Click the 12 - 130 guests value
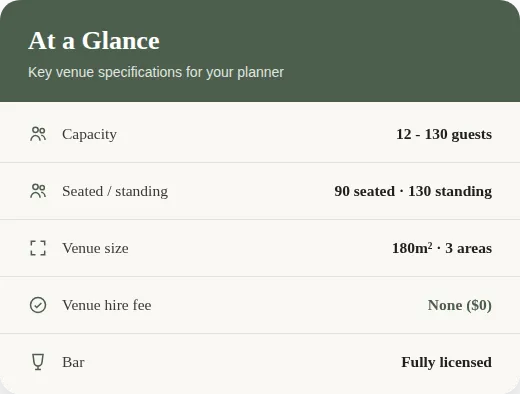 [444, 135]
